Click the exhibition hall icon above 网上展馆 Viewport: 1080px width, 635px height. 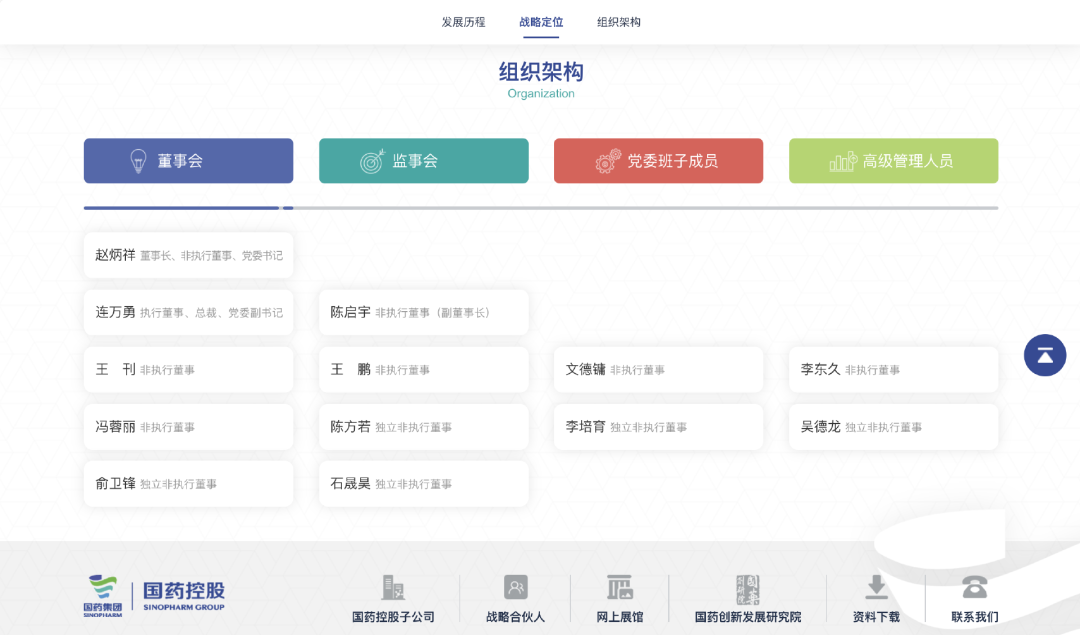click(620, 589)
